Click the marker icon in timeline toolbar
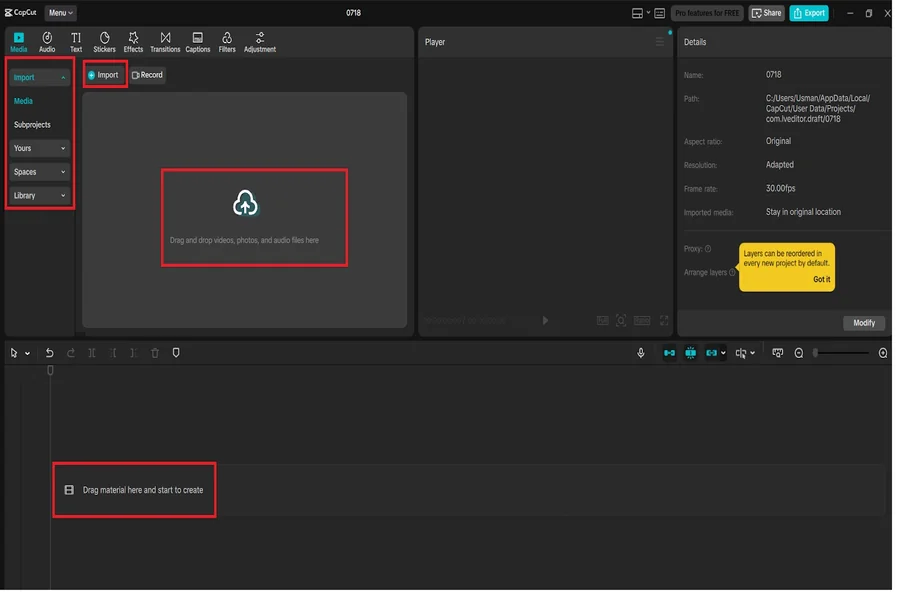Viewport: 900px width, 600px height. (x=176, y=353)
